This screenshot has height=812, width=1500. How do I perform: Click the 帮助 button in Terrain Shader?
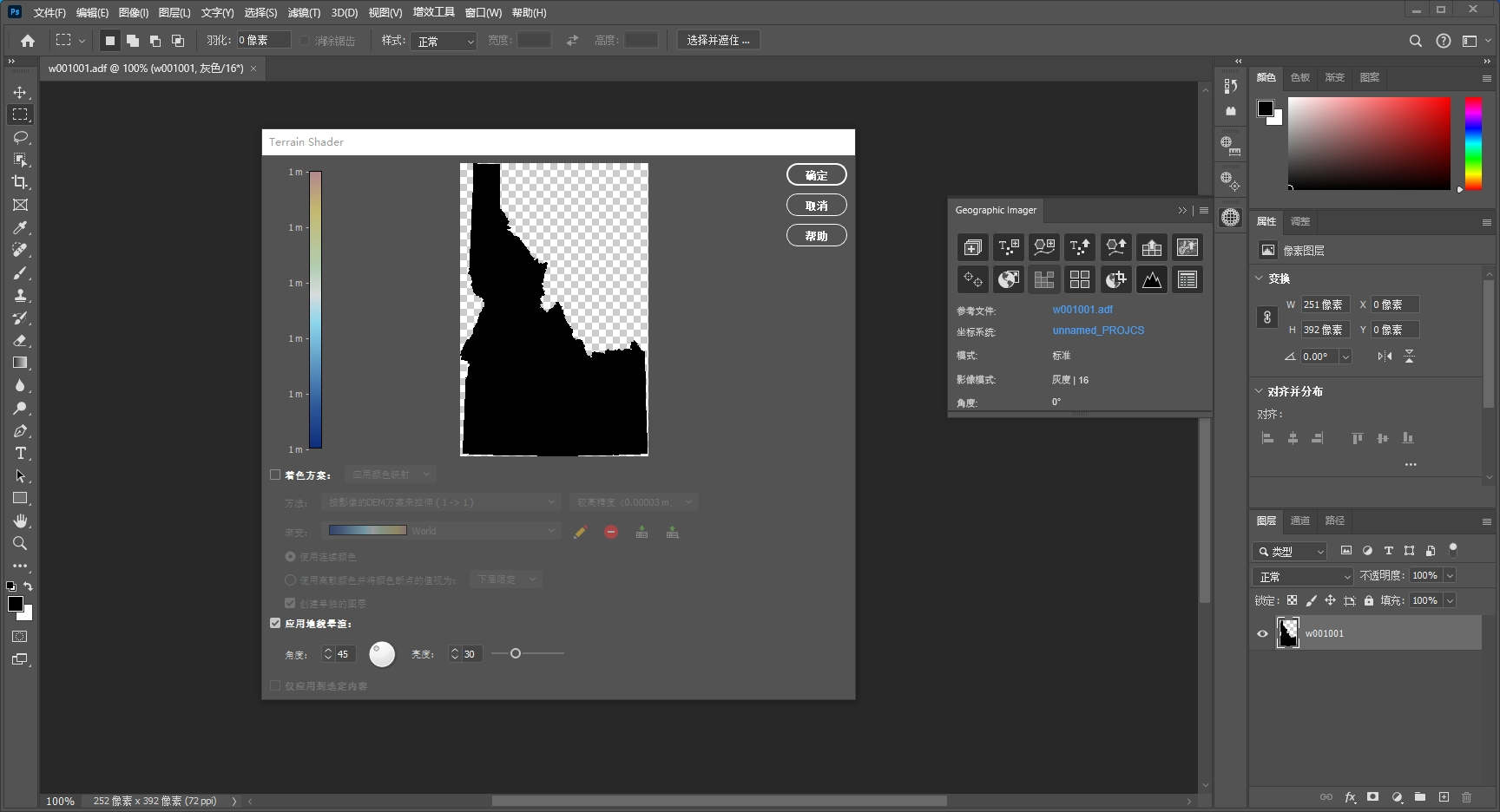point(817,235)
